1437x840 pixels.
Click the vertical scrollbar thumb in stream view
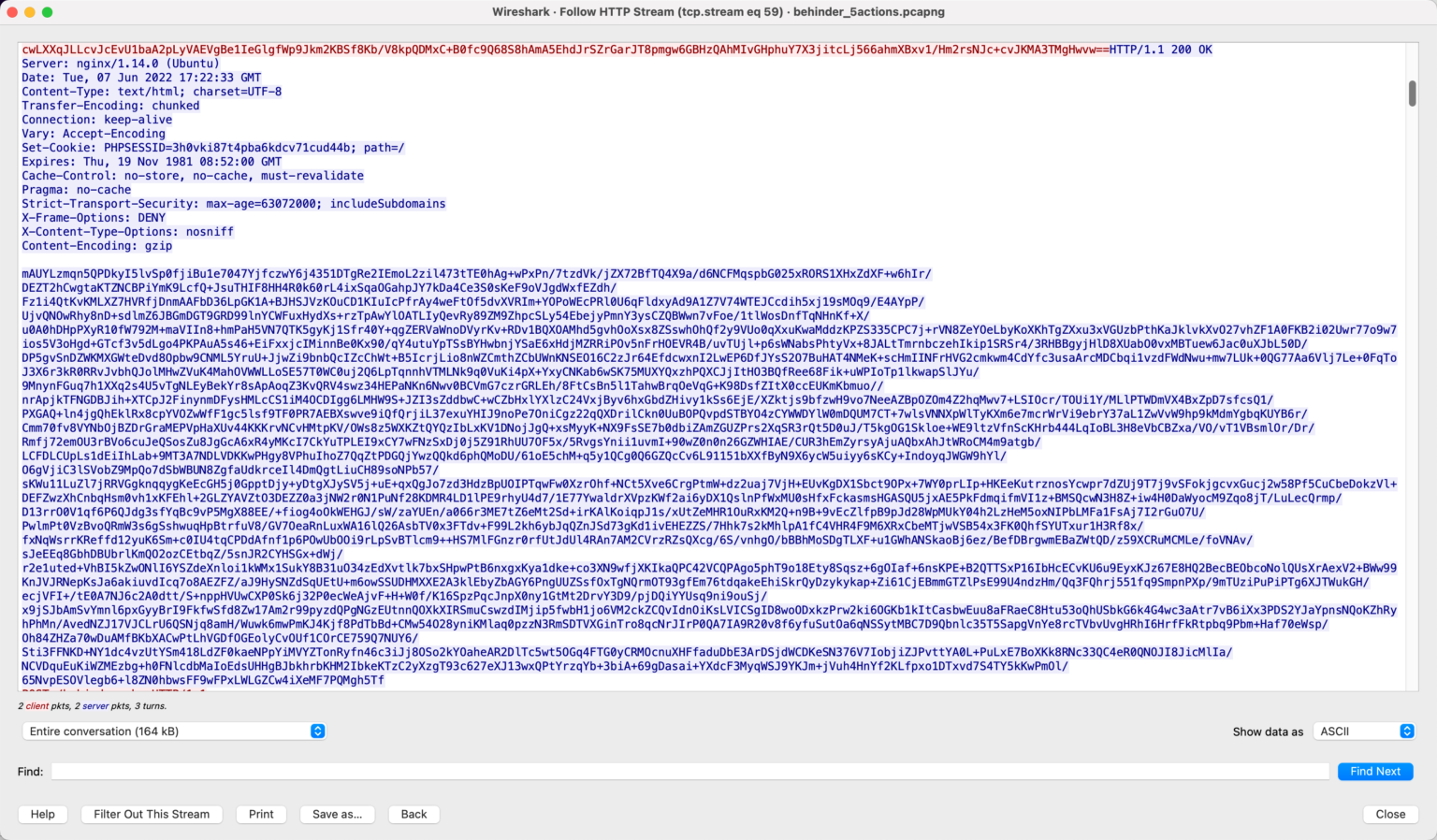1412,94
